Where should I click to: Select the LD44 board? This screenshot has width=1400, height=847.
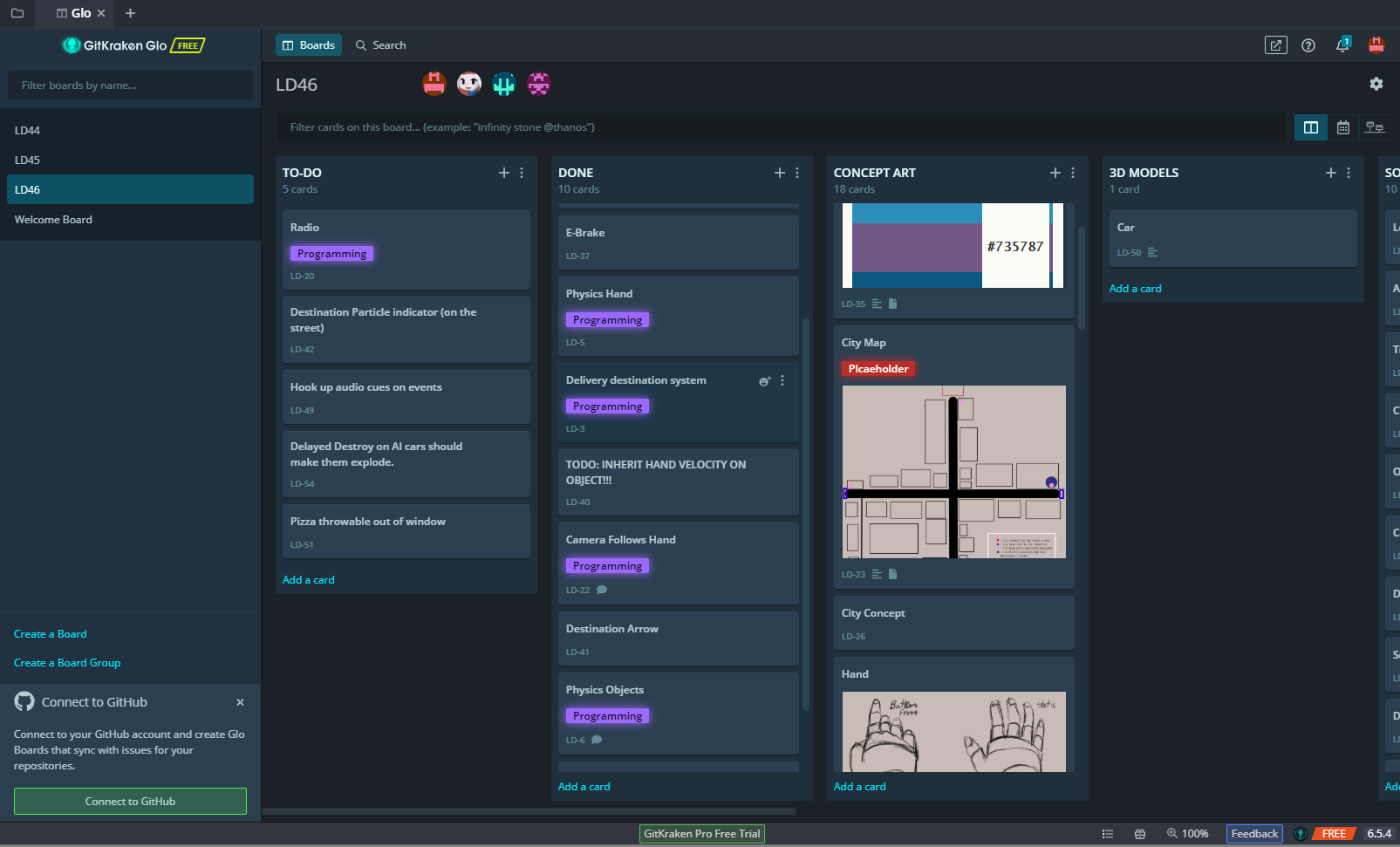[130, 130]
